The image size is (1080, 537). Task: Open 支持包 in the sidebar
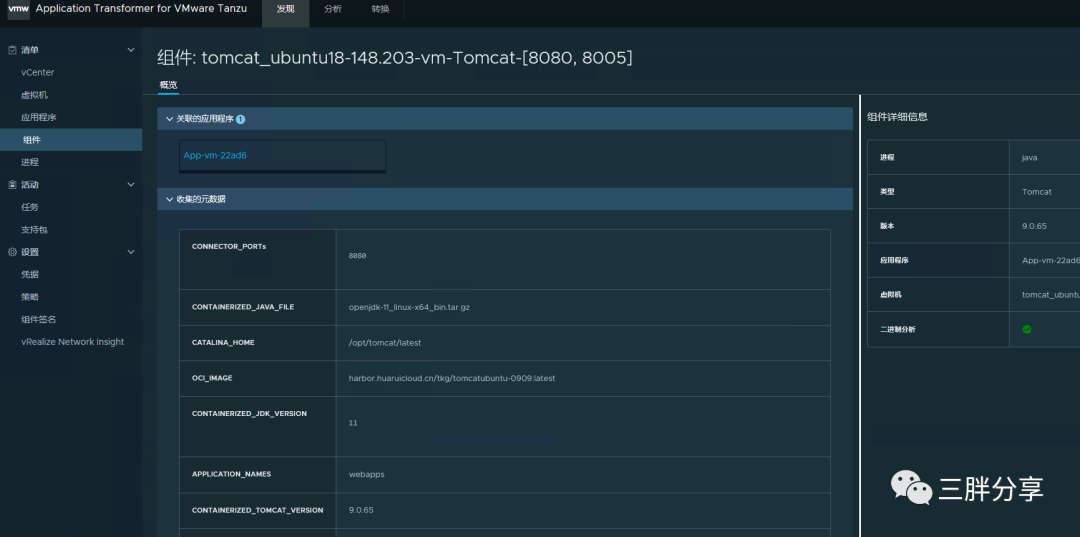(x=34, y=230)
